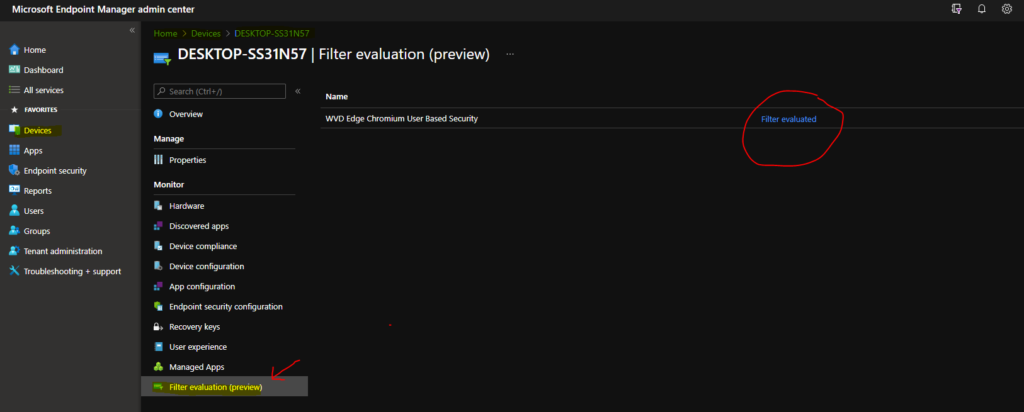Open the settings gear in the header
Viewport: 1024px width, 412px height.
(1006, 9)
